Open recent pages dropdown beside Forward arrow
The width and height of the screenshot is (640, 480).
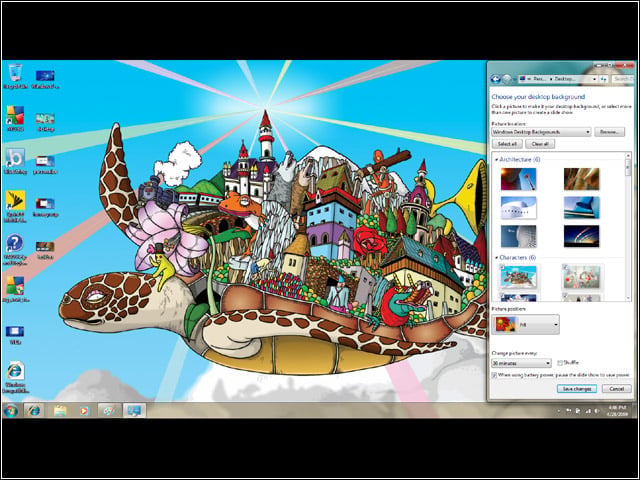tap(514, 79)
